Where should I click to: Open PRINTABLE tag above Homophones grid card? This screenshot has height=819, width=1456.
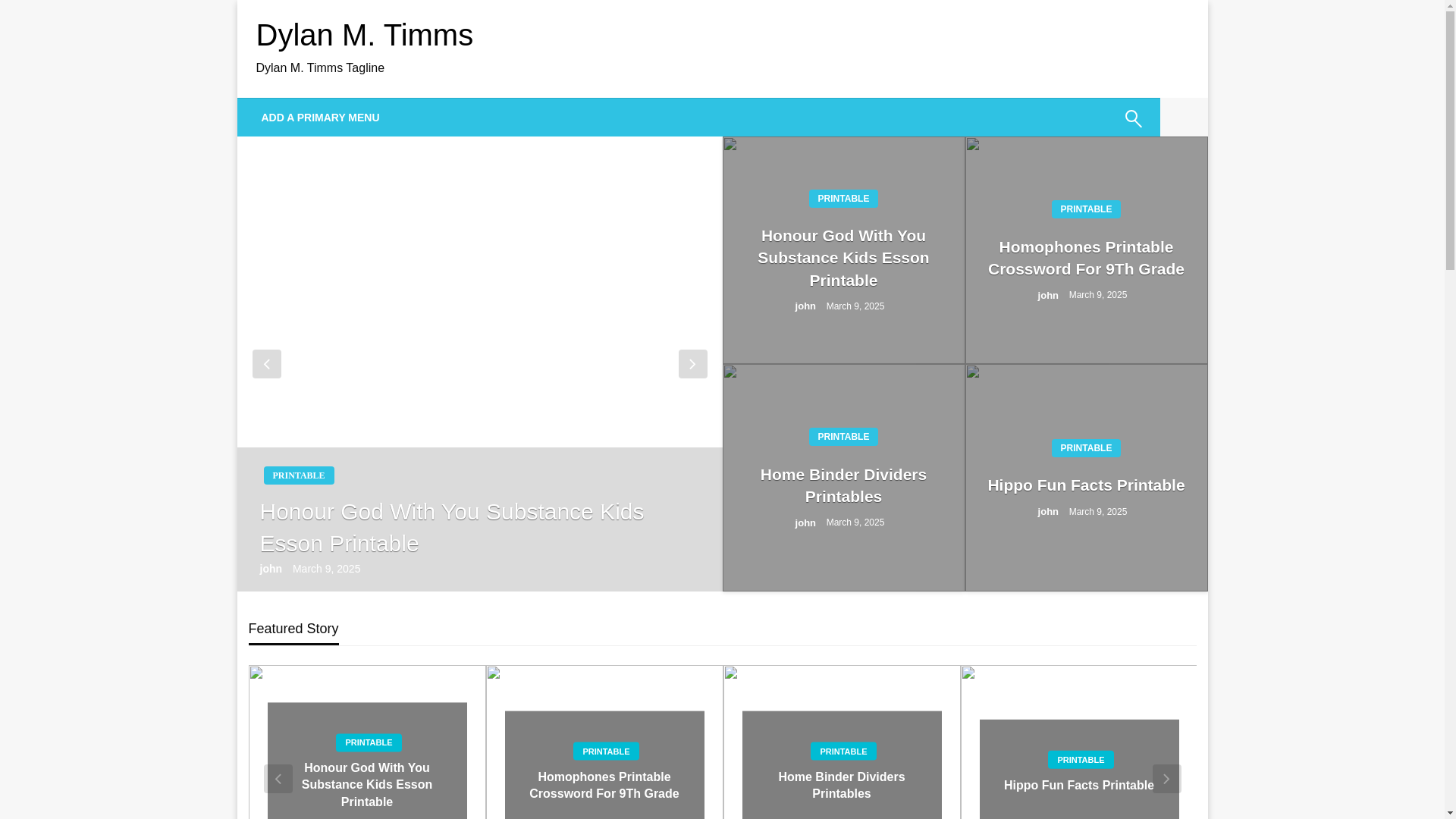[1086, 209]
